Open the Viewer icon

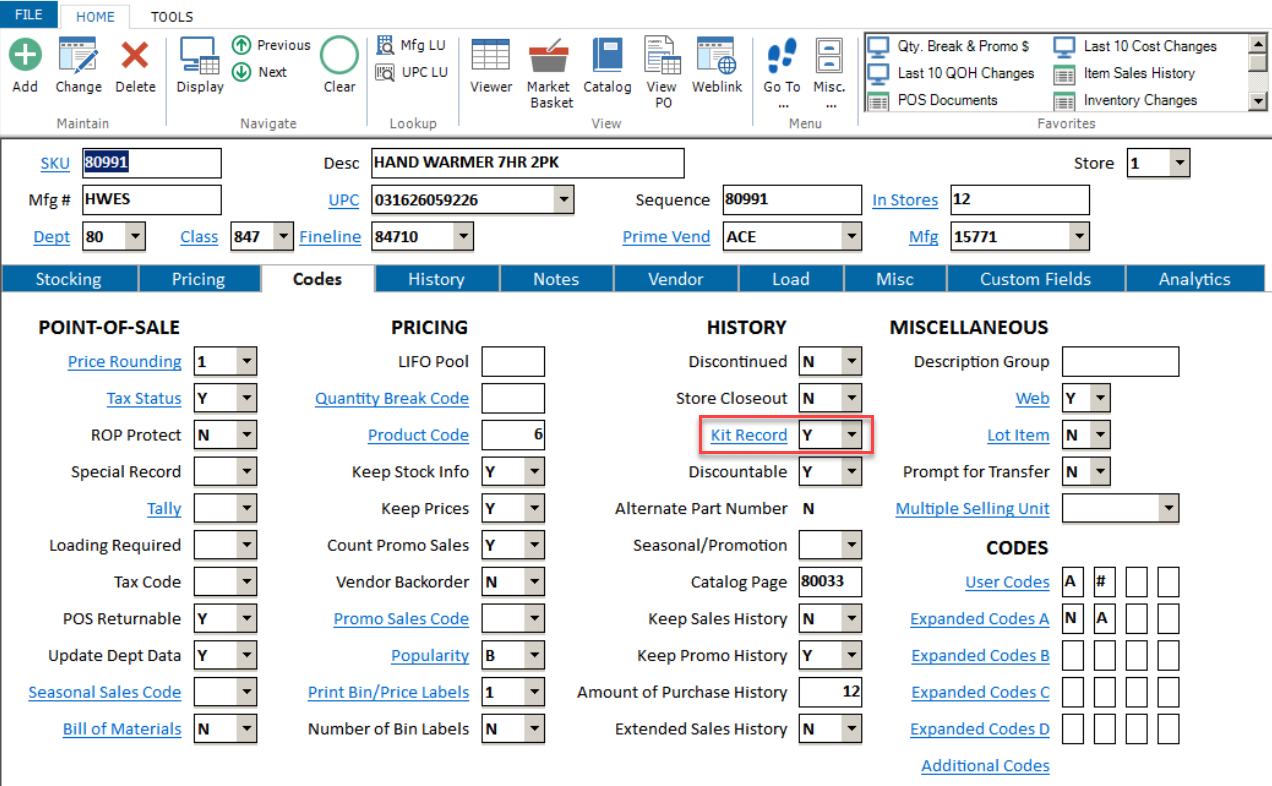pos(491,55)
